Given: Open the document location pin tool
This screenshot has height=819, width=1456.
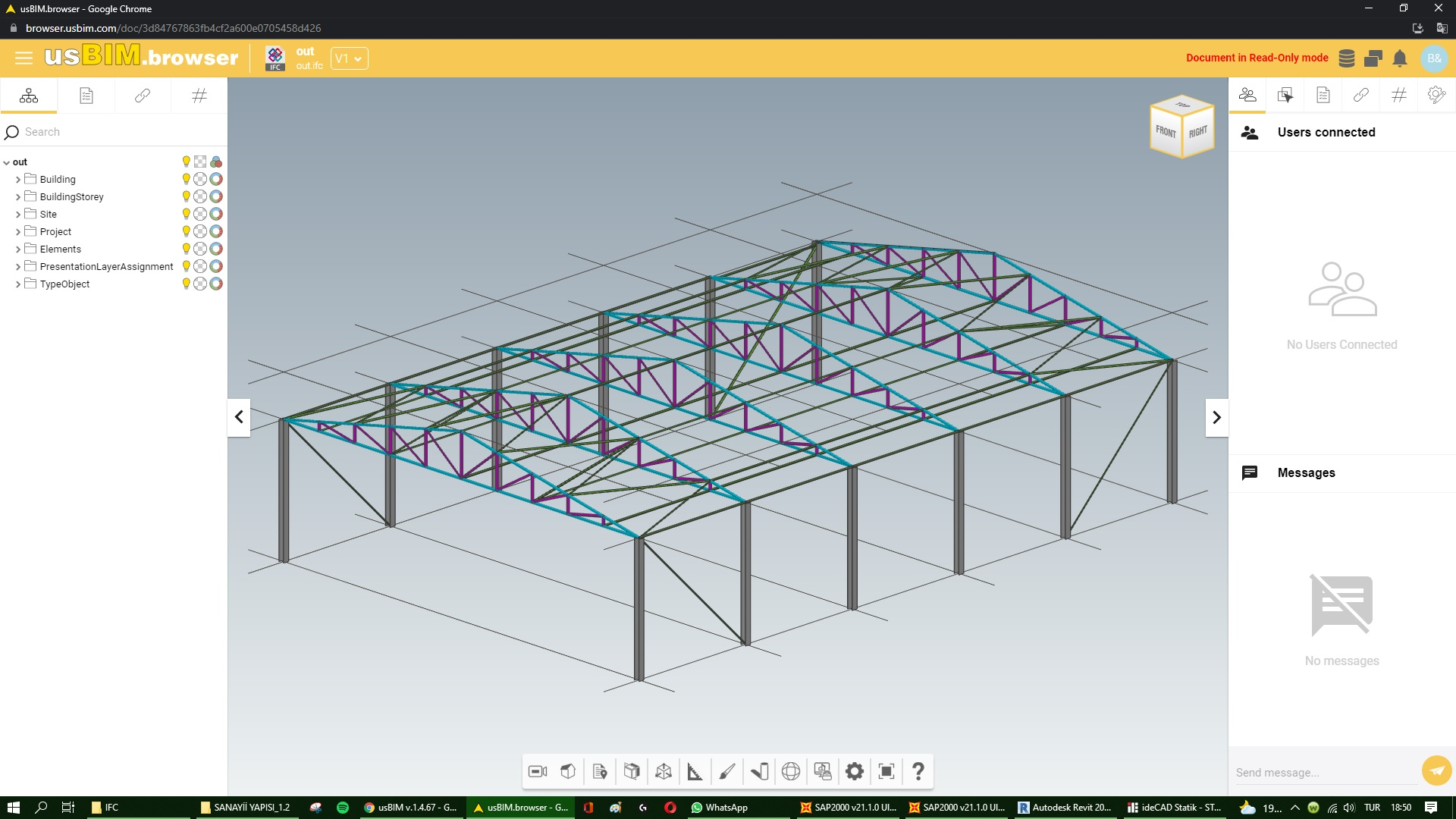Looking at the screenshot, I should point(600,771).
